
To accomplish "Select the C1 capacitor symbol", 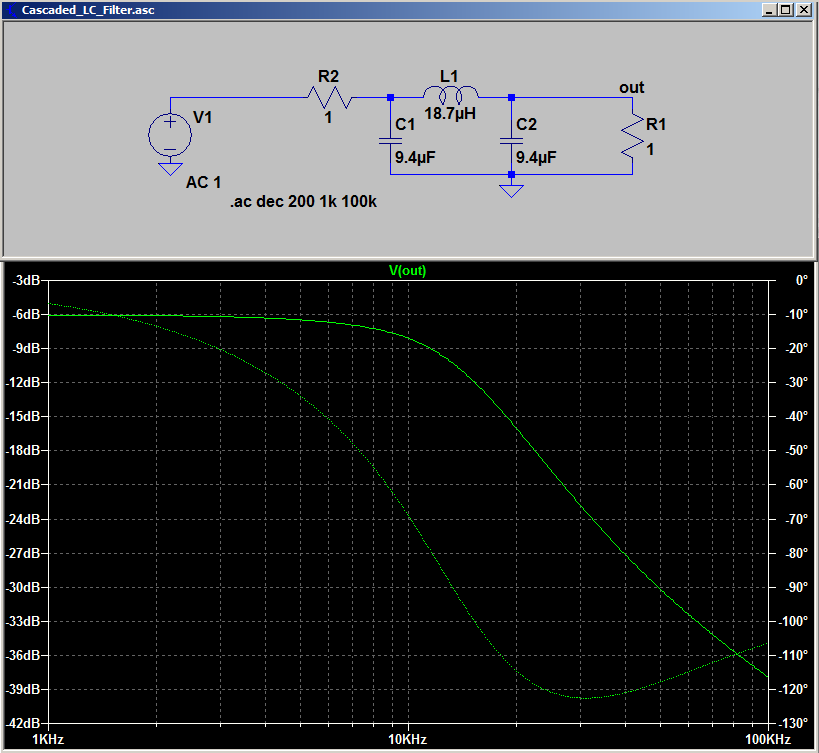I will tap(390, 140).
